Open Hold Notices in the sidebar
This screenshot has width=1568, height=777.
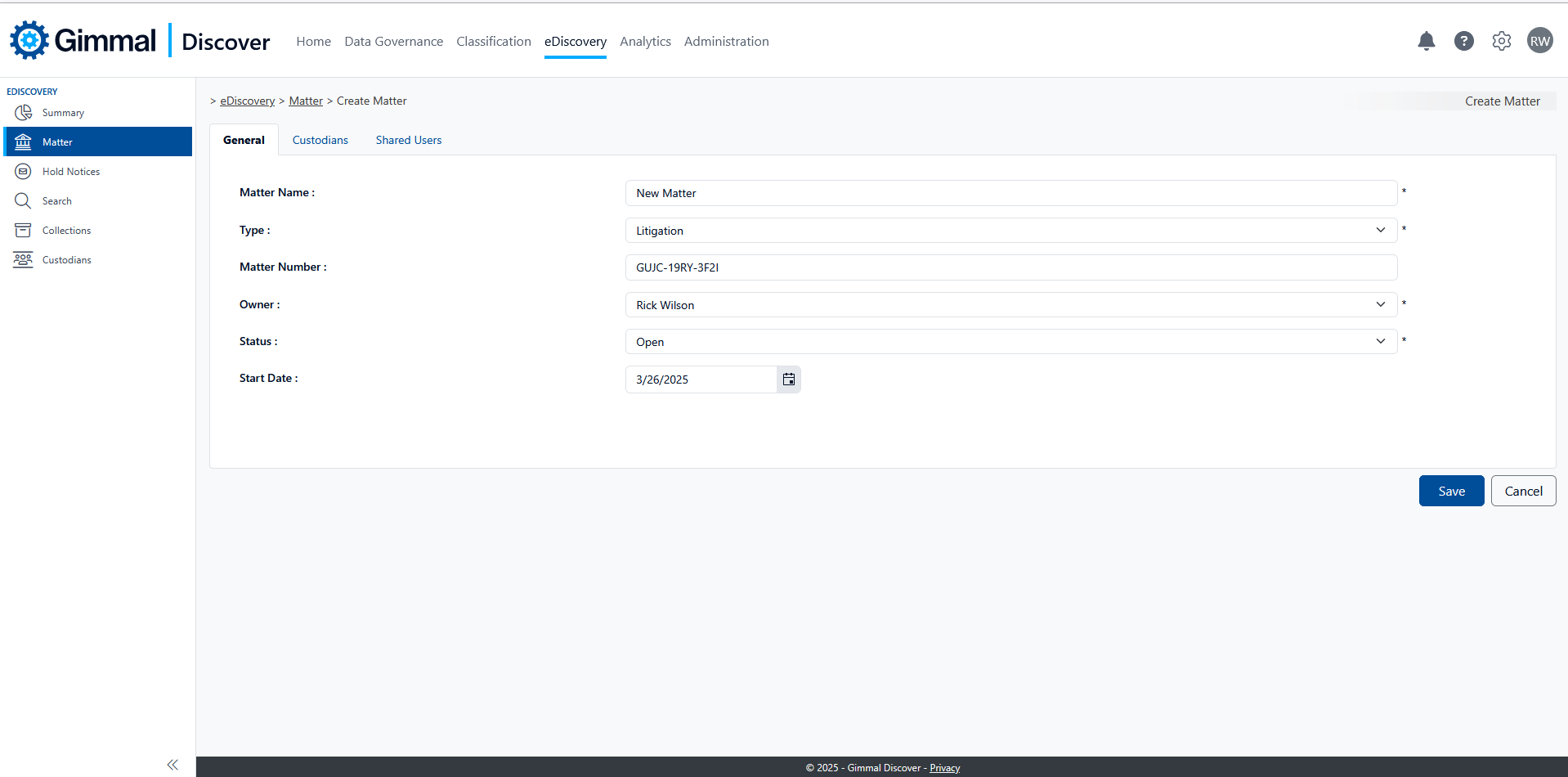71,172
